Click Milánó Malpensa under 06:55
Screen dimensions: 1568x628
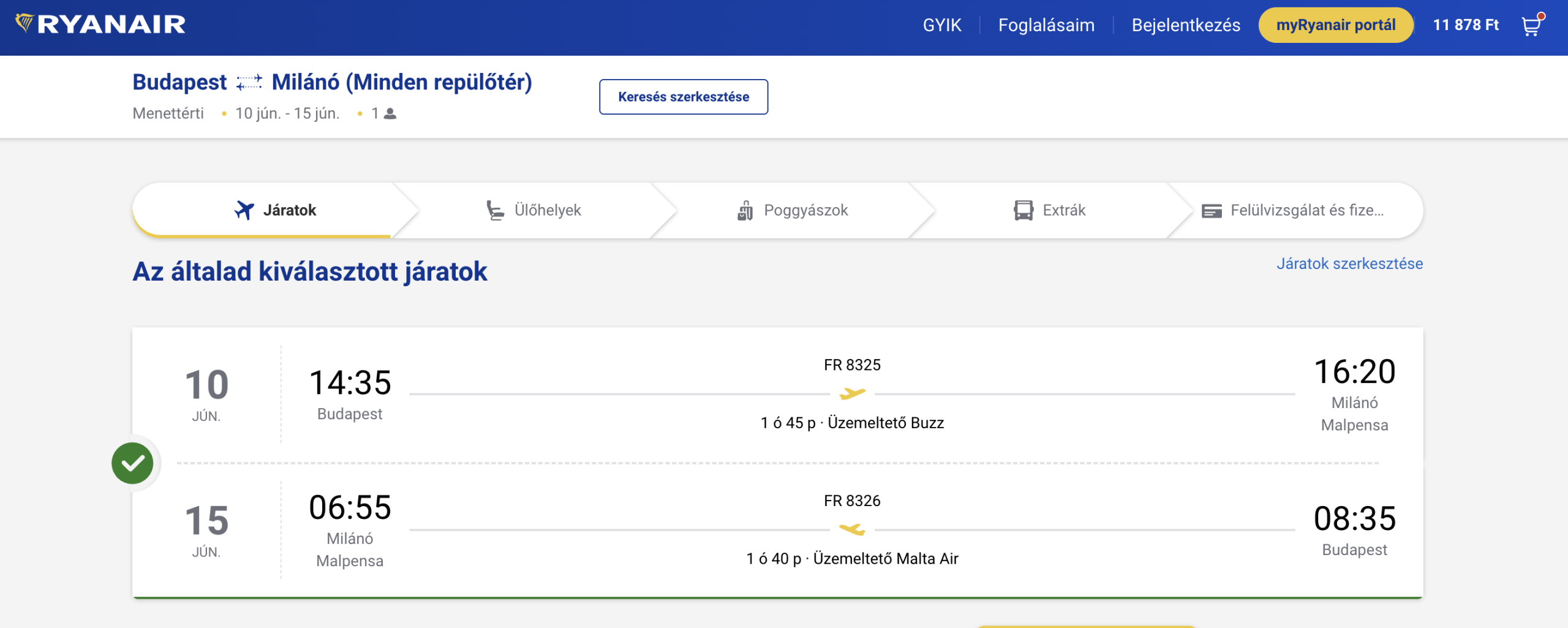[350, 550]
